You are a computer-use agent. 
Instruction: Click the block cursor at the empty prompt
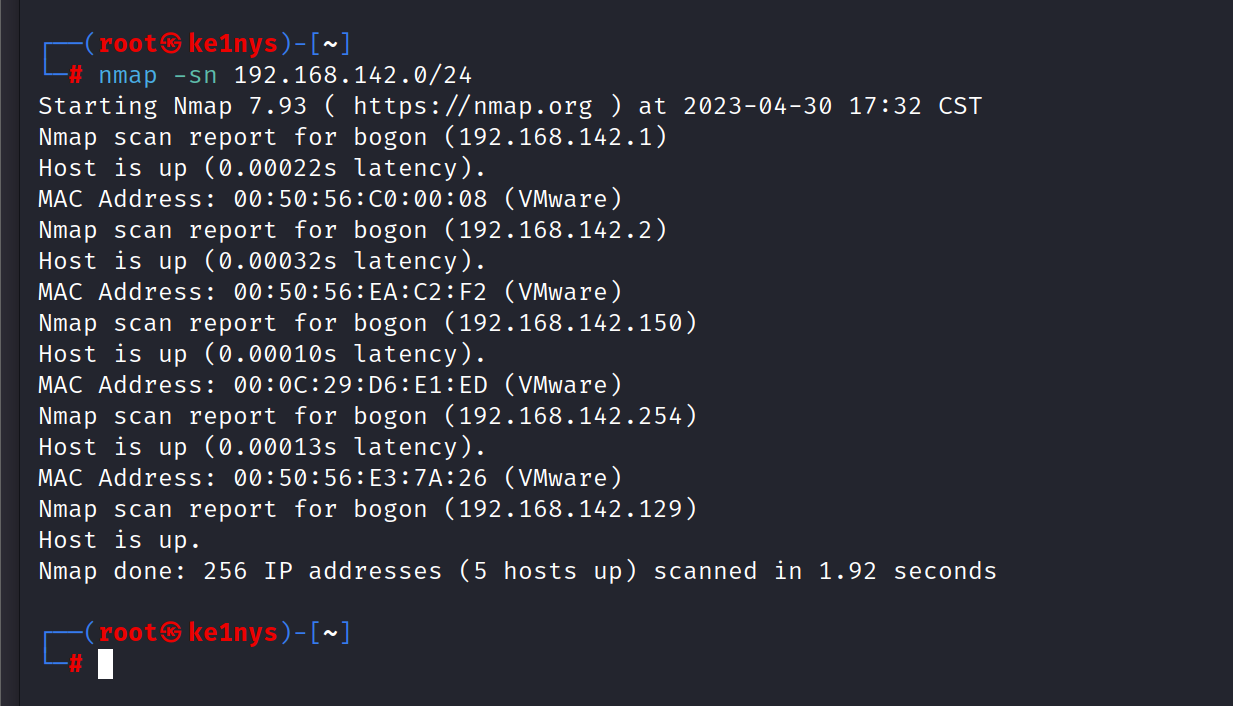pos(105,664)
